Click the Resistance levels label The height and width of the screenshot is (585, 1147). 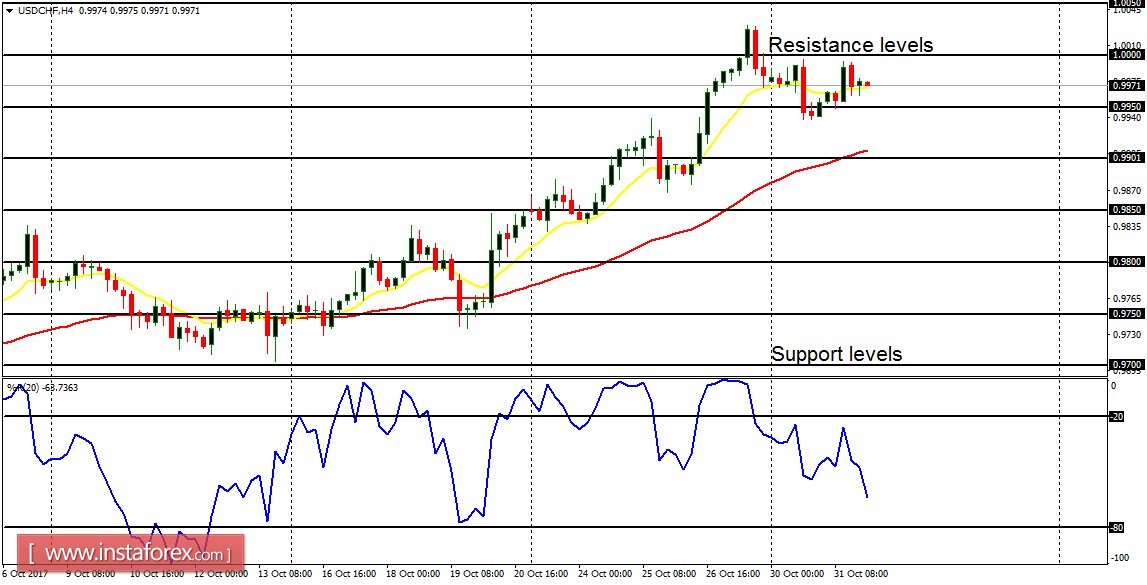851,45
